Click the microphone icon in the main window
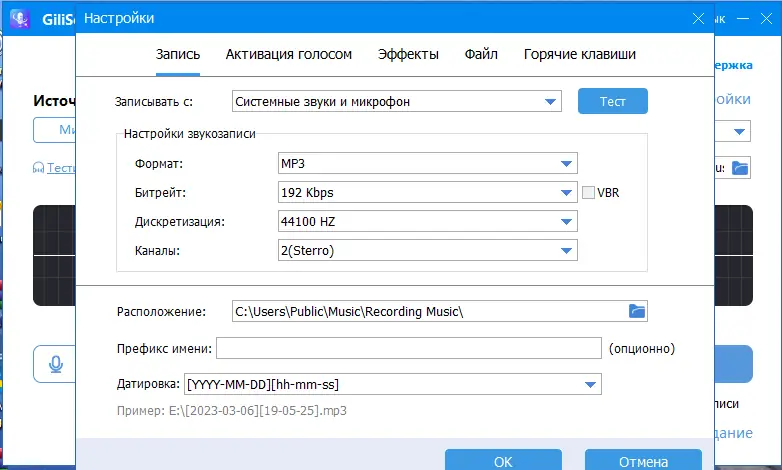The width and height of the screenshot is (782, 470). 55,365
